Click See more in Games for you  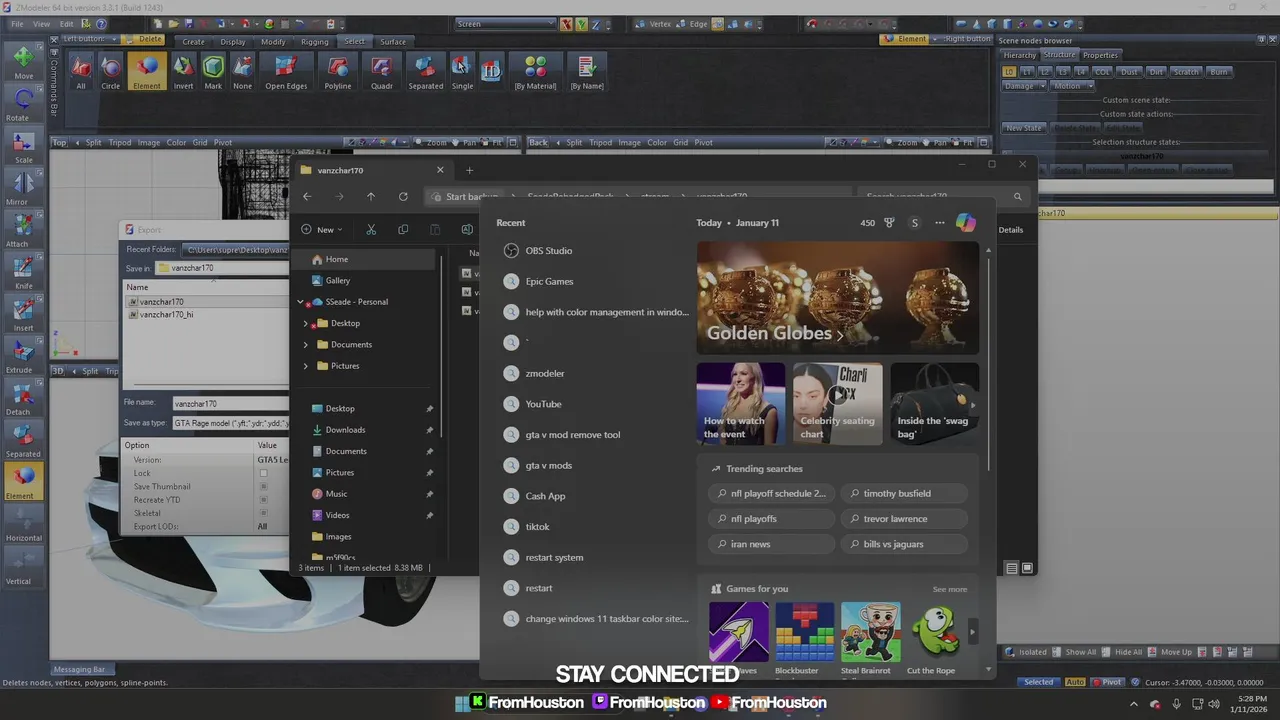[x=950, y=589]
